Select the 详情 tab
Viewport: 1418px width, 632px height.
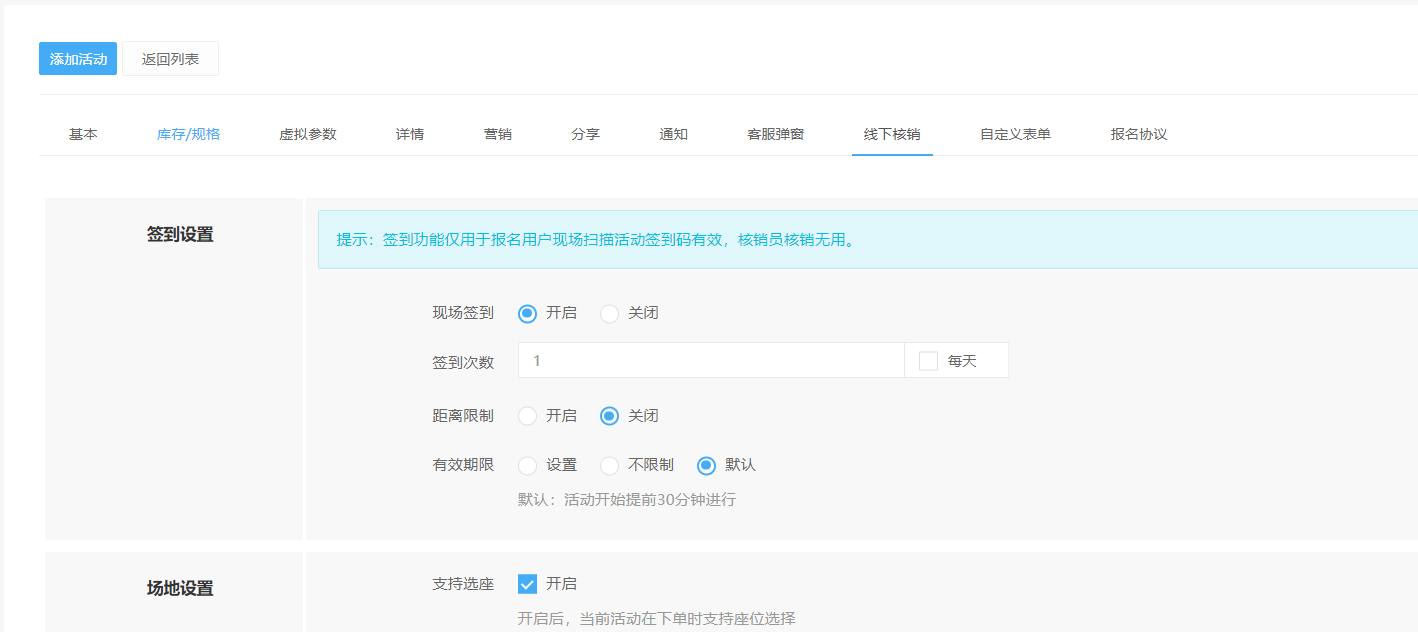coord(410,134)
